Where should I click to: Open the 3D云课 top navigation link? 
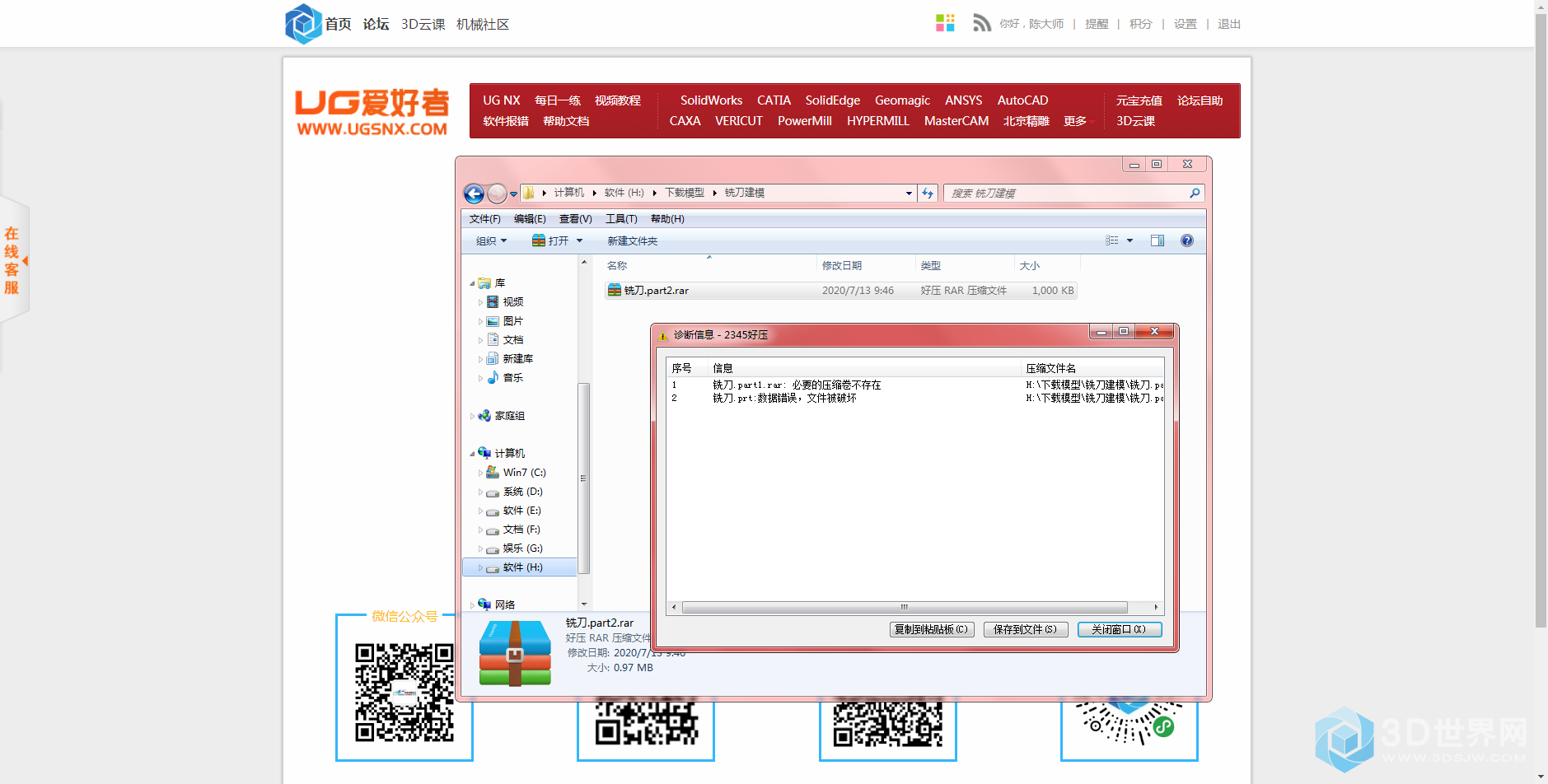pyautogui.click(x=423, y=24)
